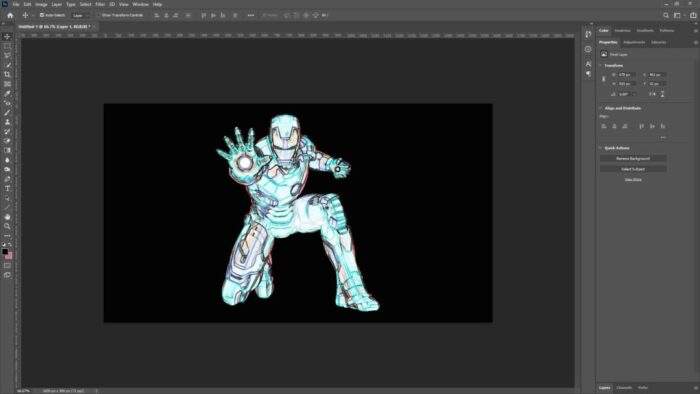
Task: Collapse the Transform section
Action: click(600, 65)
